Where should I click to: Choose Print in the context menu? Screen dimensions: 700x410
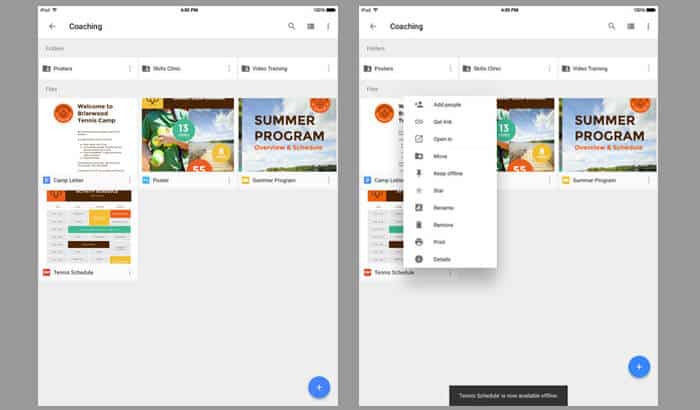(x=450, y=242)
